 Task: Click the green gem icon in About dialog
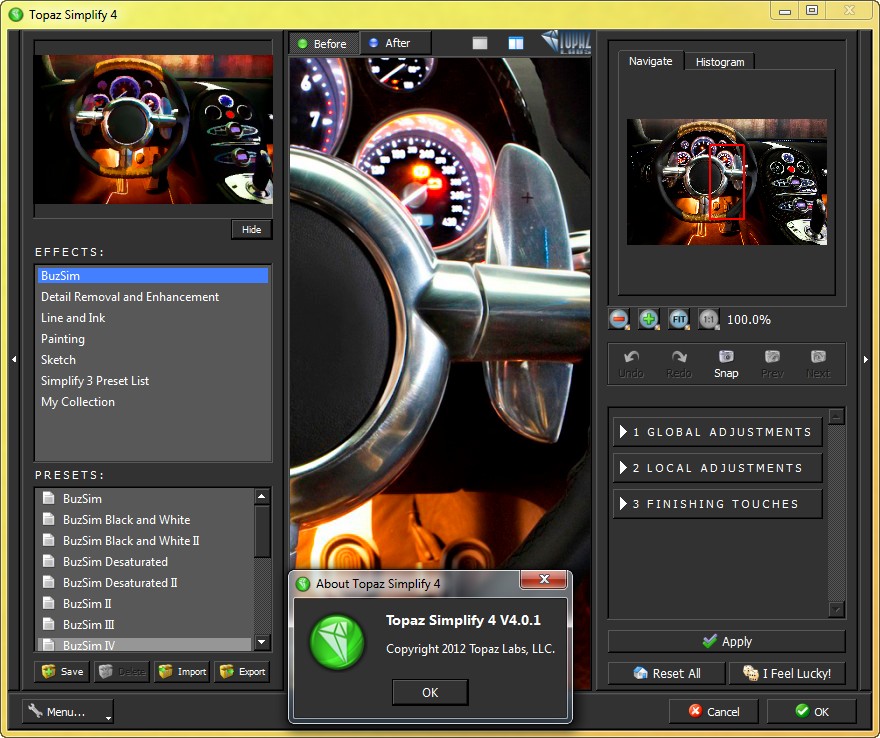(x=337, y=641)
